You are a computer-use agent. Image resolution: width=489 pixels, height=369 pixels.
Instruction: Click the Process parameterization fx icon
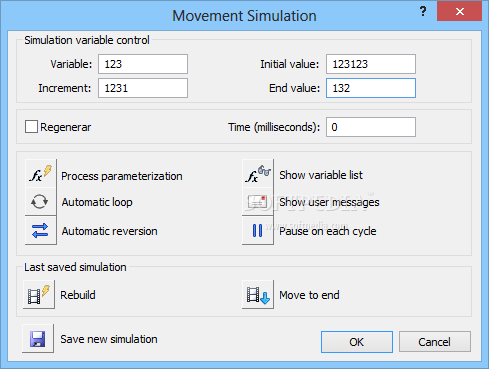point(41,173)
